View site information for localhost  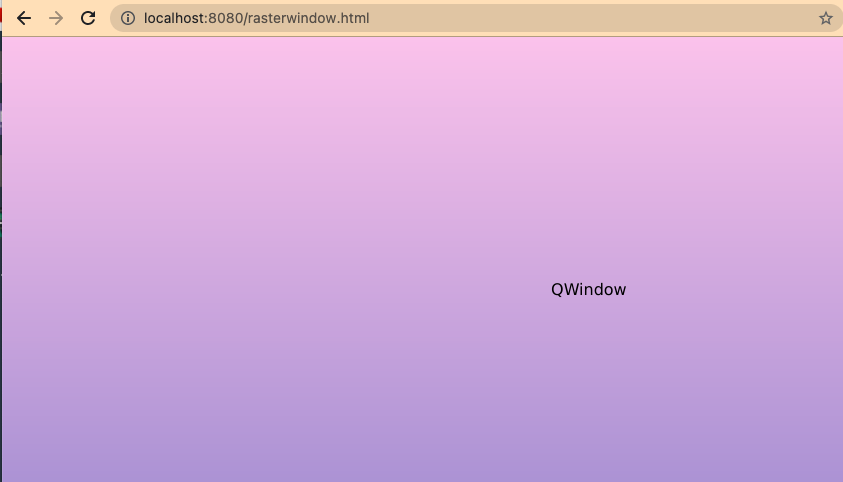(x=128, y=18)
